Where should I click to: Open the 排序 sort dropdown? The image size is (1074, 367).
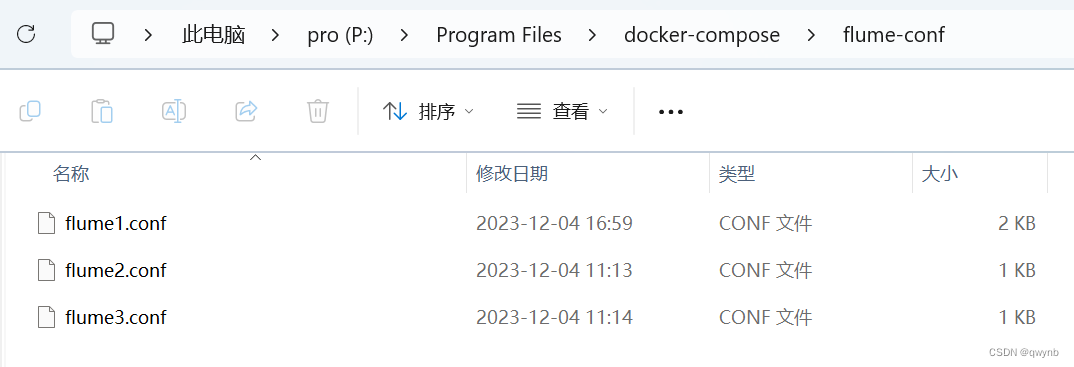(x=428, y=111)
